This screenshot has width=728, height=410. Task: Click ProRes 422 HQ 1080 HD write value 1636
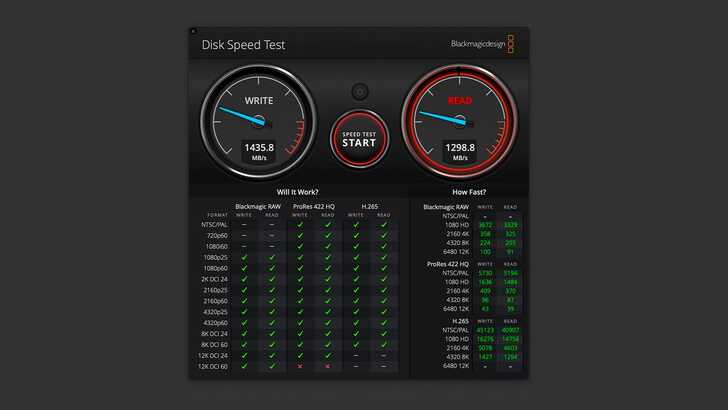(x=485, y=282)
